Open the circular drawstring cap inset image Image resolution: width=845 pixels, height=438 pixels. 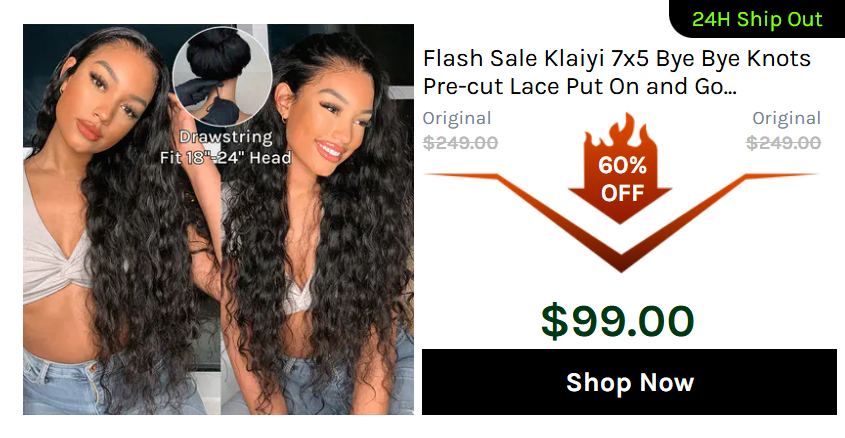click(x=222, y=77)
